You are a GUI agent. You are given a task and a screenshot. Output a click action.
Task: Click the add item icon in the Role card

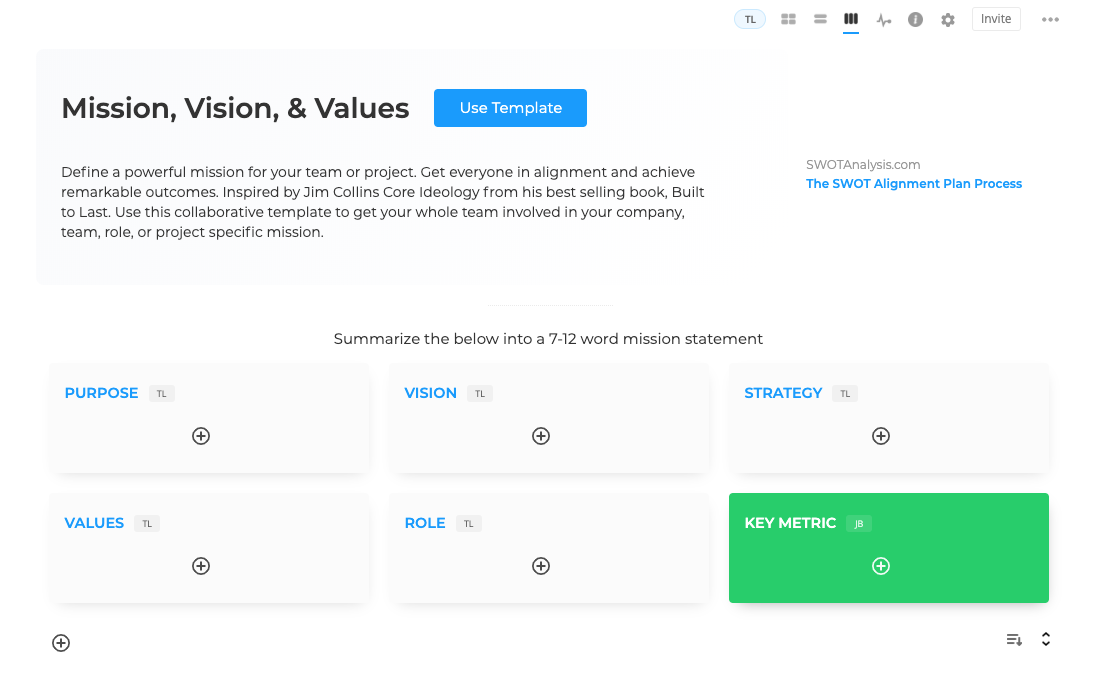click(541, 566)
